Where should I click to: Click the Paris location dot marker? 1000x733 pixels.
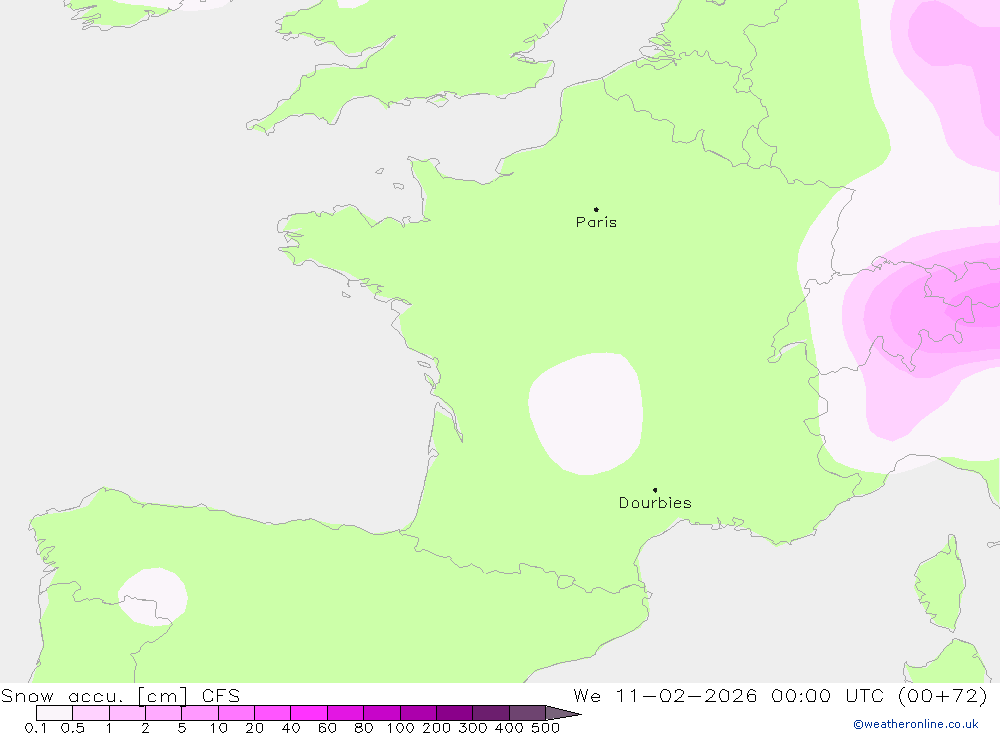click(596, 209)
